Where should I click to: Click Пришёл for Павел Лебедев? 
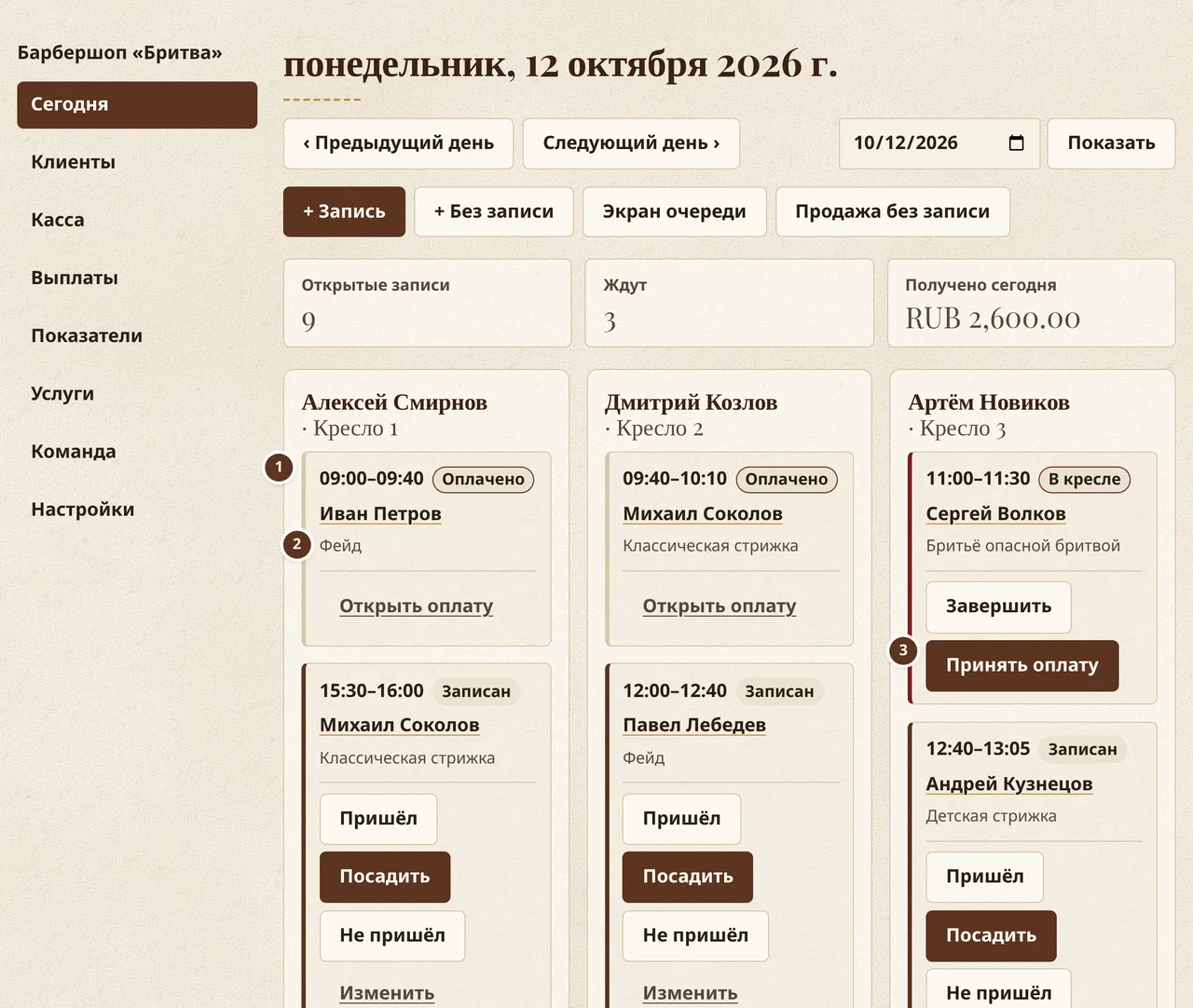coord(681,819)
